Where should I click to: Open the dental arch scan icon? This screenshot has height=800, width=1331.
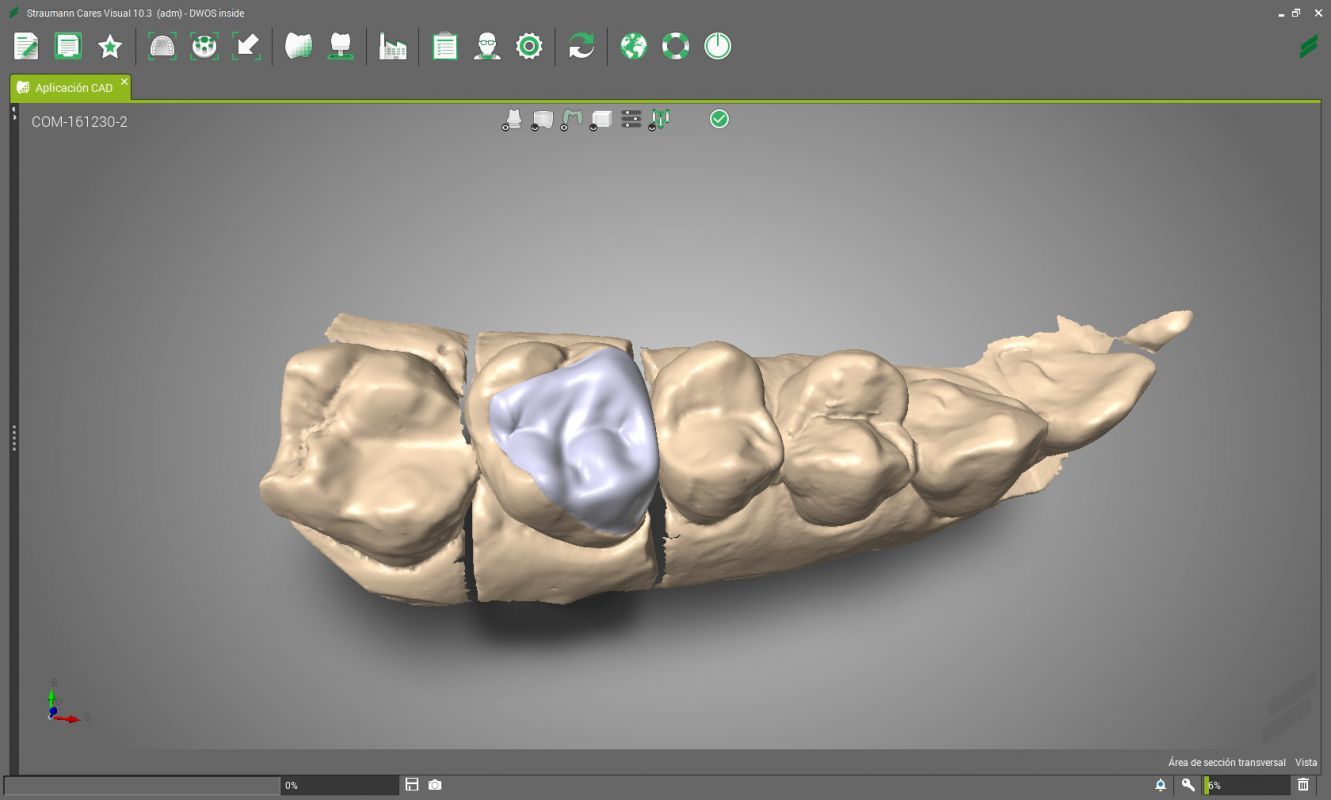click(162, 46)
